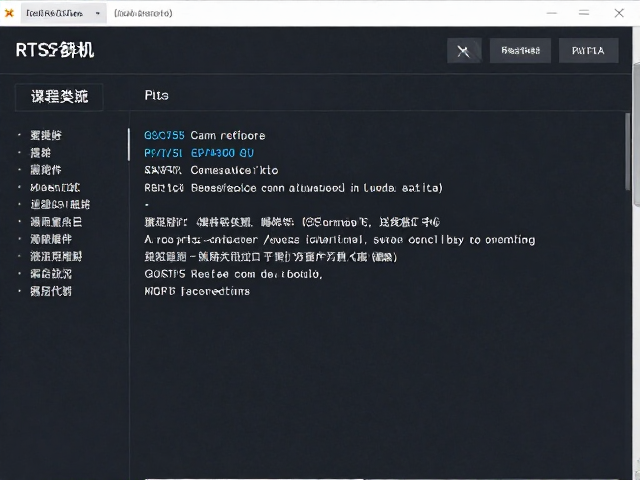Viewport: 640px width, 480px height.
Task: Click the boxed sidebar heading button
Action: [59, 97]
